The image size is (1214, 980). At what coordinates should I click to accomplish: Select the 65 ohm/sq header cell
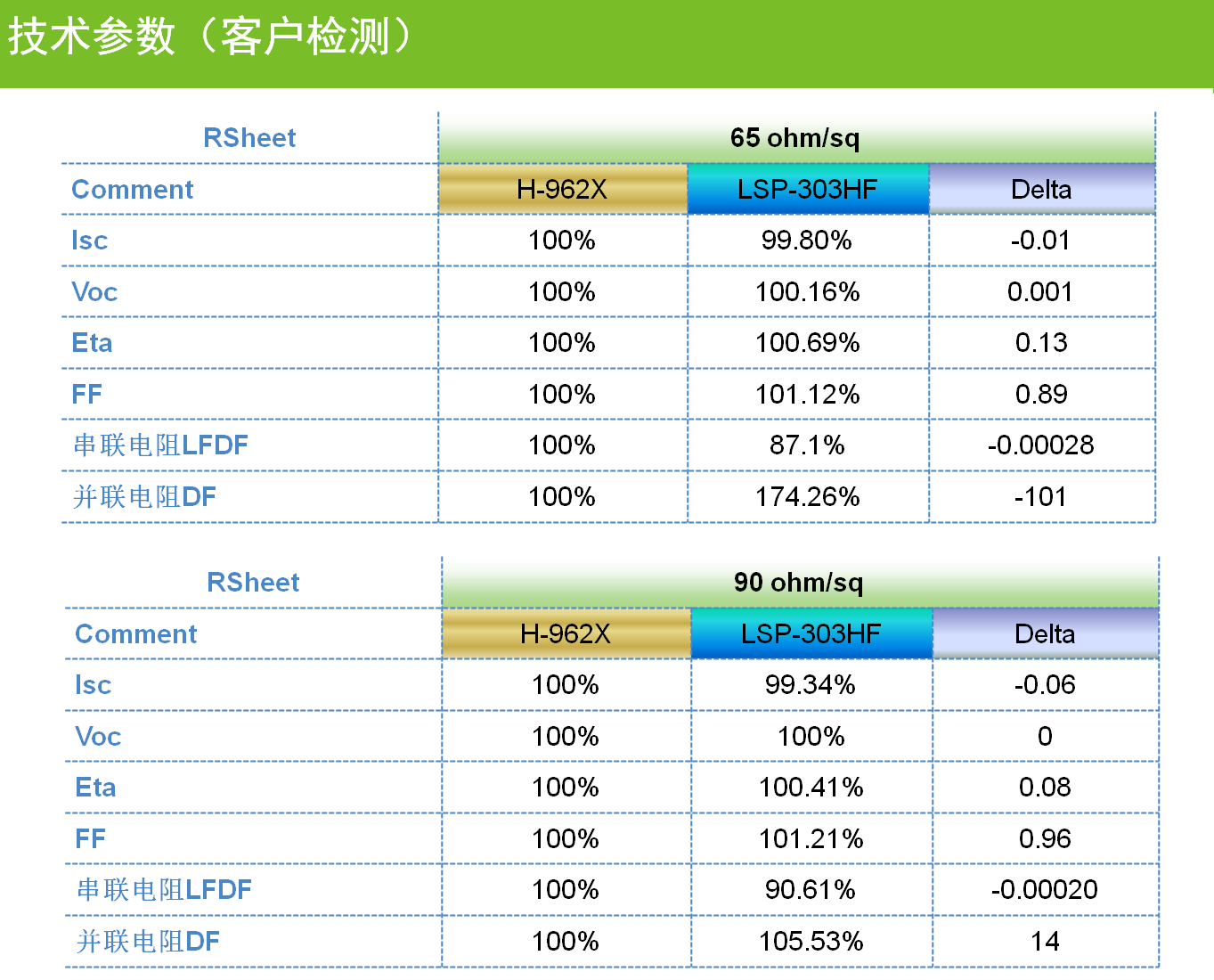click(x=795, y=138)
